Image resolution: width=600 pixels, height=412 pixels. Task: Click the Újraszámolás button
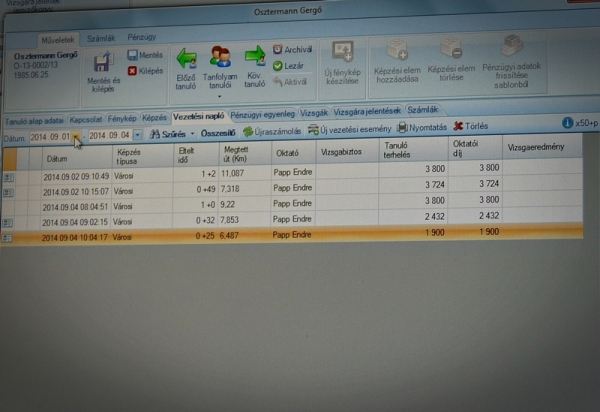pos(272,131)
